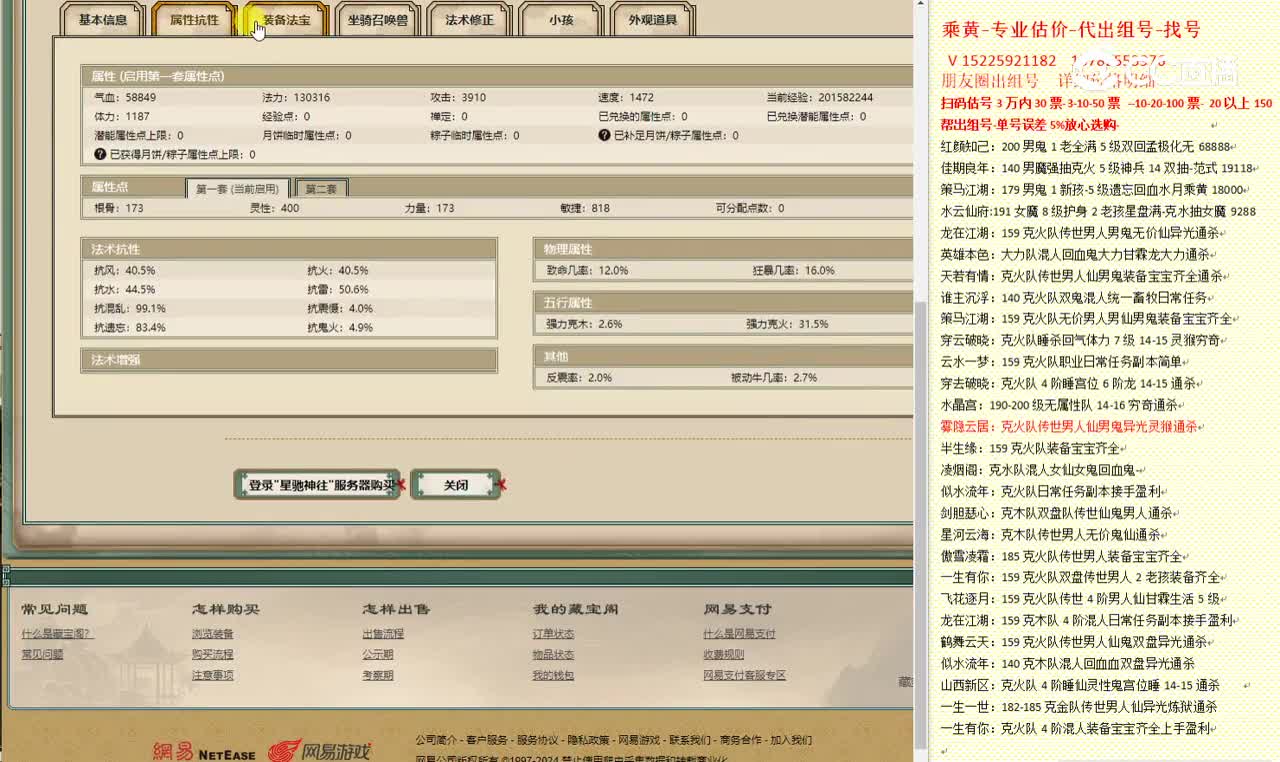
Task: Open the 法术修正 tab
Action: 470,20
